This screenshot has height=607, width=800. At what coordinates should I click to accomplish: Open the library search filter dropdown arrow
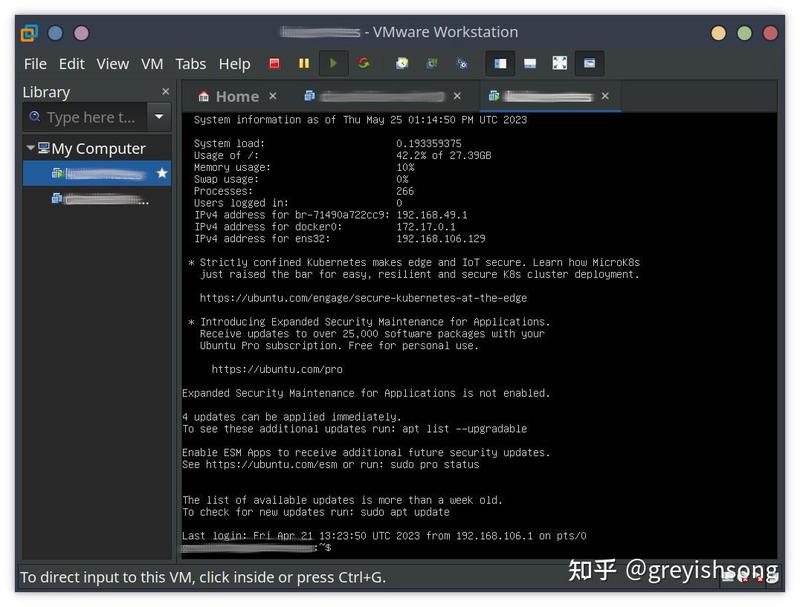point(159,117)
